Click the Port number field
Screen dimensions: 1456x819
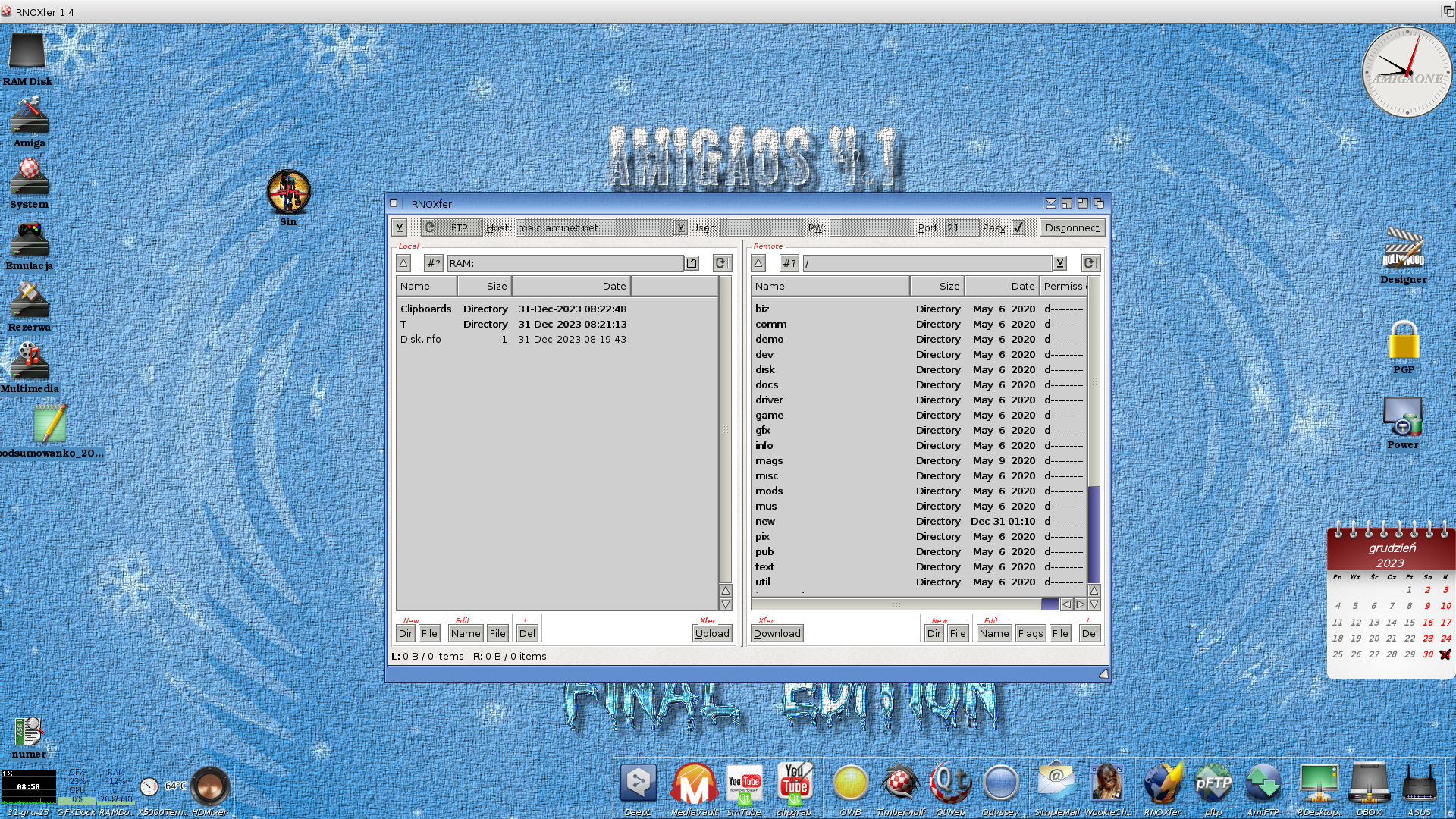pyautogui.click(x=962, y=227)
